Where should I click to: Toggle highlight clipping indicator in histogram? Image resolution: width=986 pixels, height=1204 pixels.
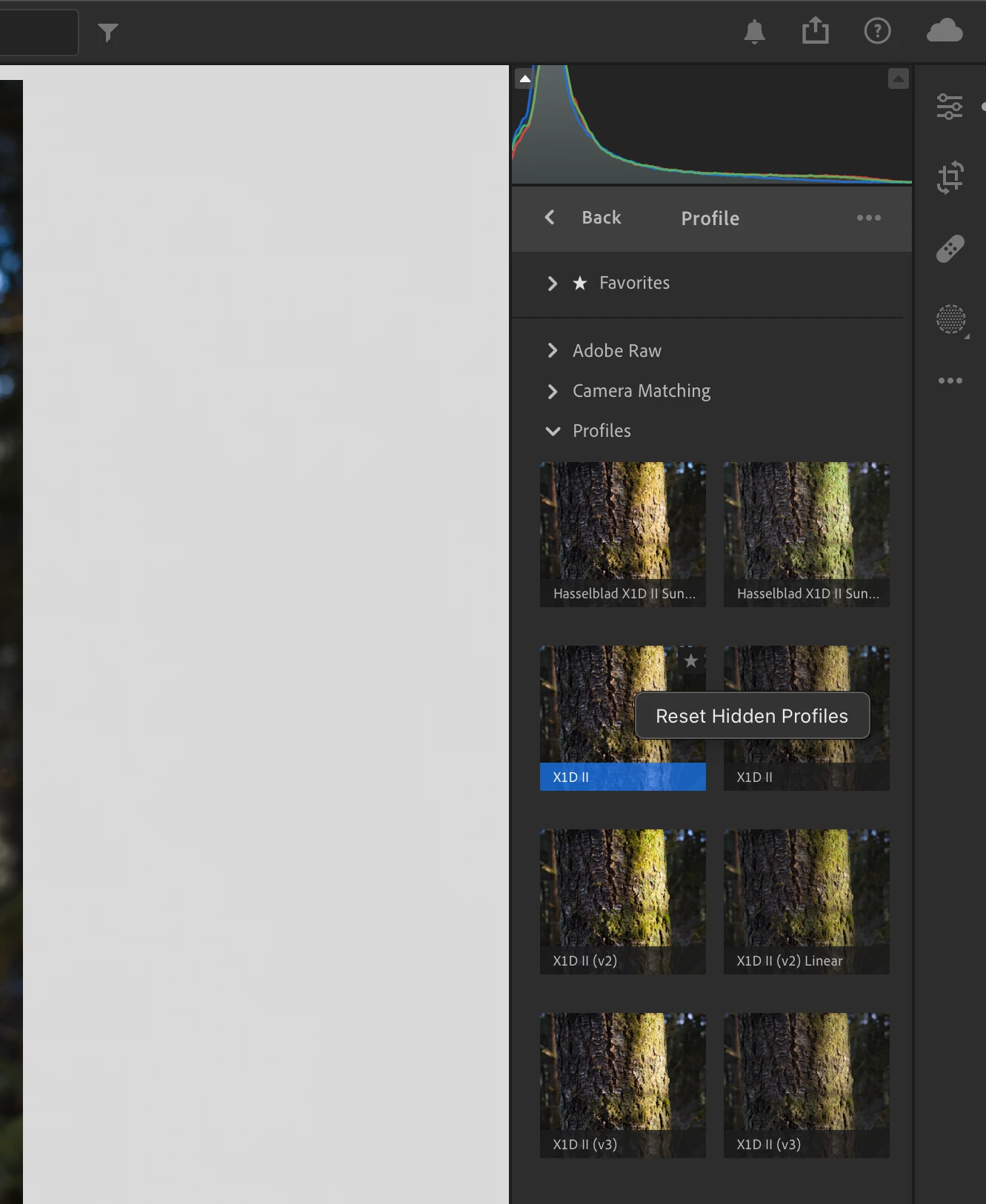click(x=898, y=78)
